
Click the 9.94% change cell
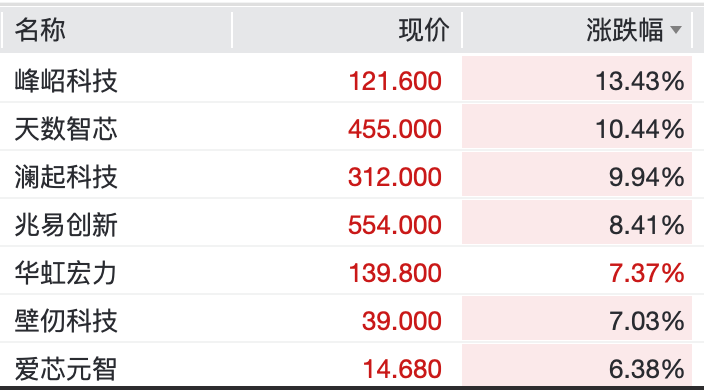[x=577, y=174]
